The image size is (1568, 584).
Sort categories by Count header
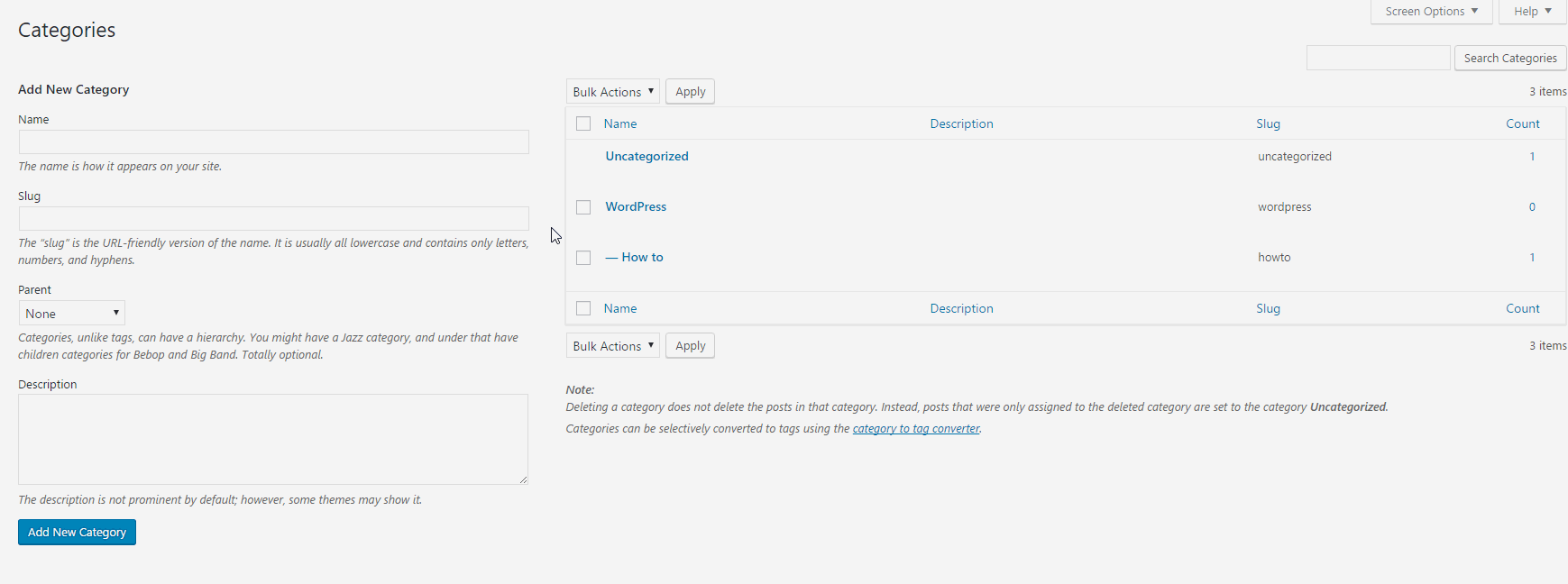(x=1522, y=124)
